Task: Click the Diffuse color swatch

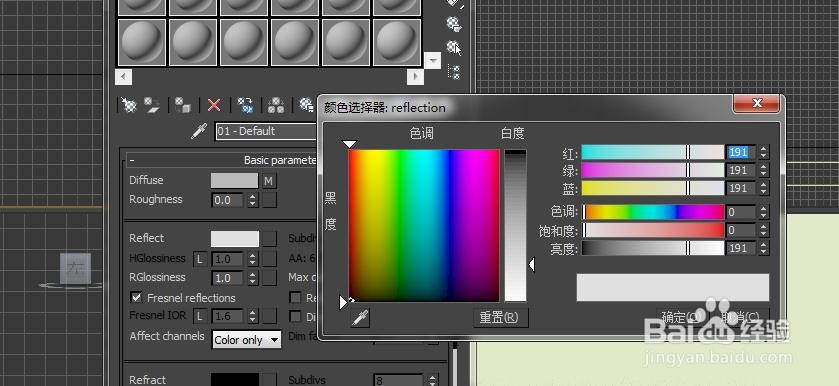Action: [234, 180]
